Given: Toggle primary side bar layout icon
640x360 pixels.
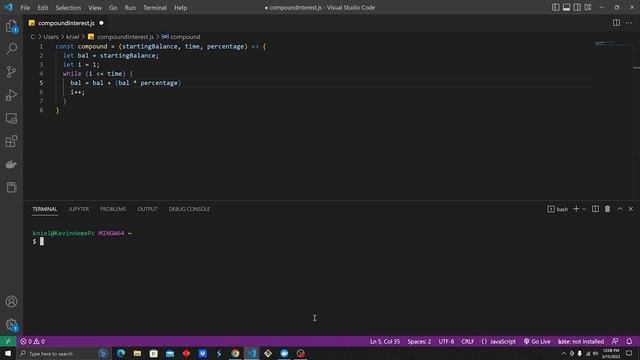Looking at the screenshot, I should [x=556, y=7].
